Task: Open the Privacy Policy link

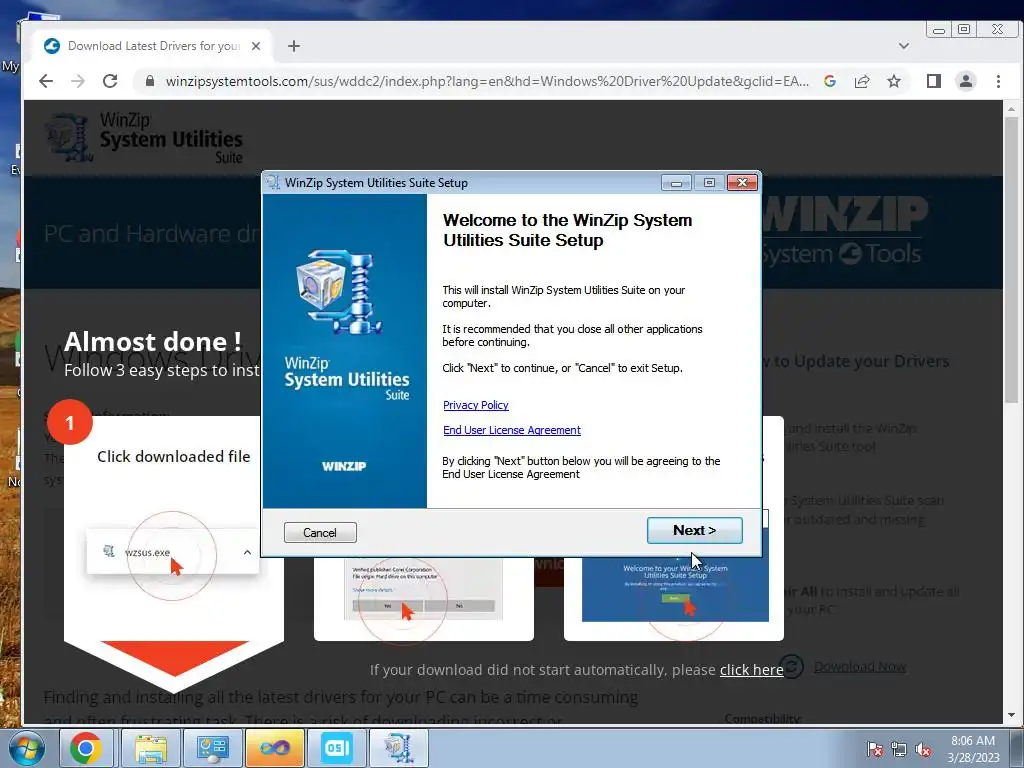Action: (x=475, y=405)
